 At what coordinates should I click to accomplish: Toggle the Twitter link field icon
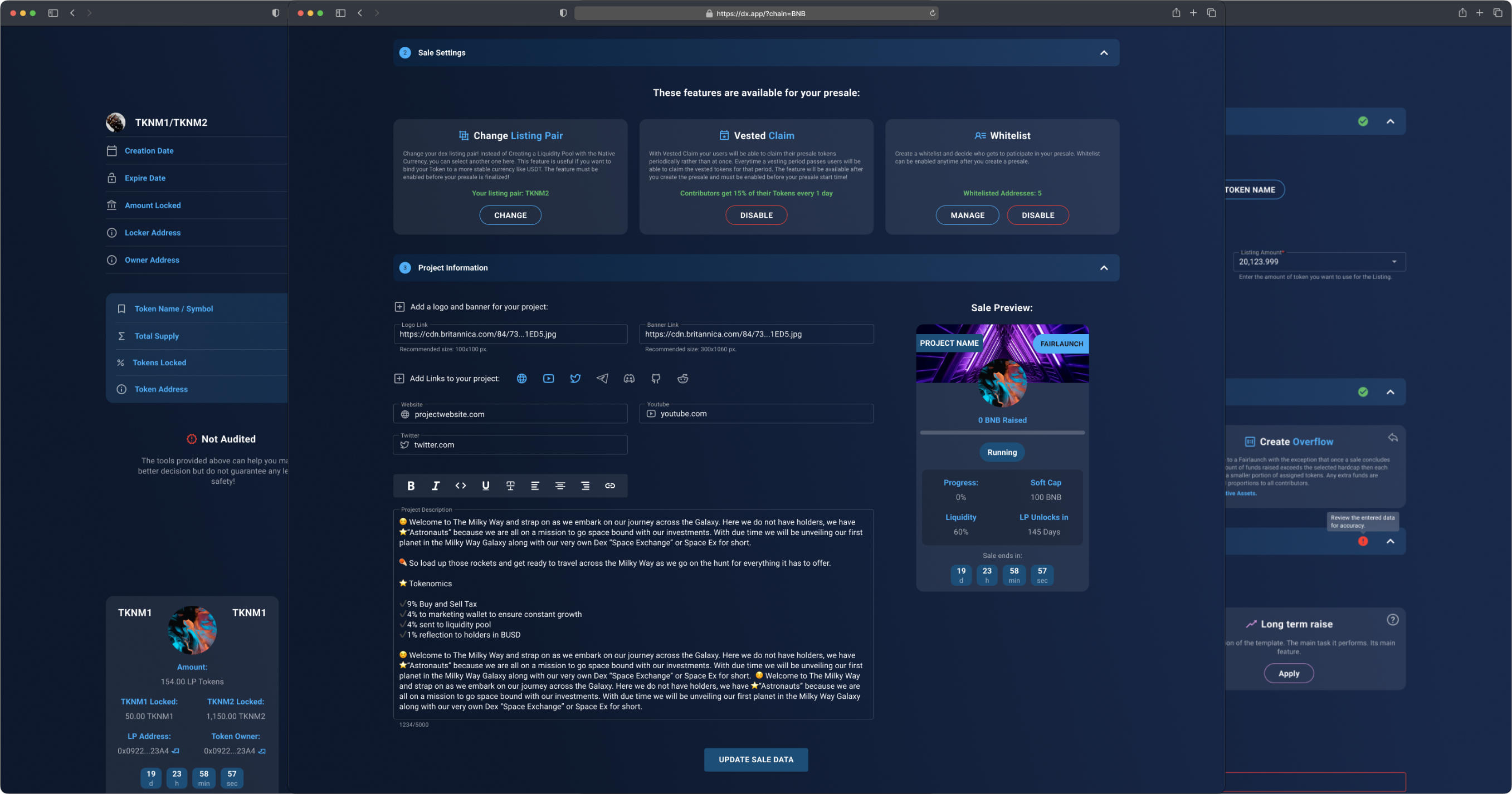click(x=575, y=379)
